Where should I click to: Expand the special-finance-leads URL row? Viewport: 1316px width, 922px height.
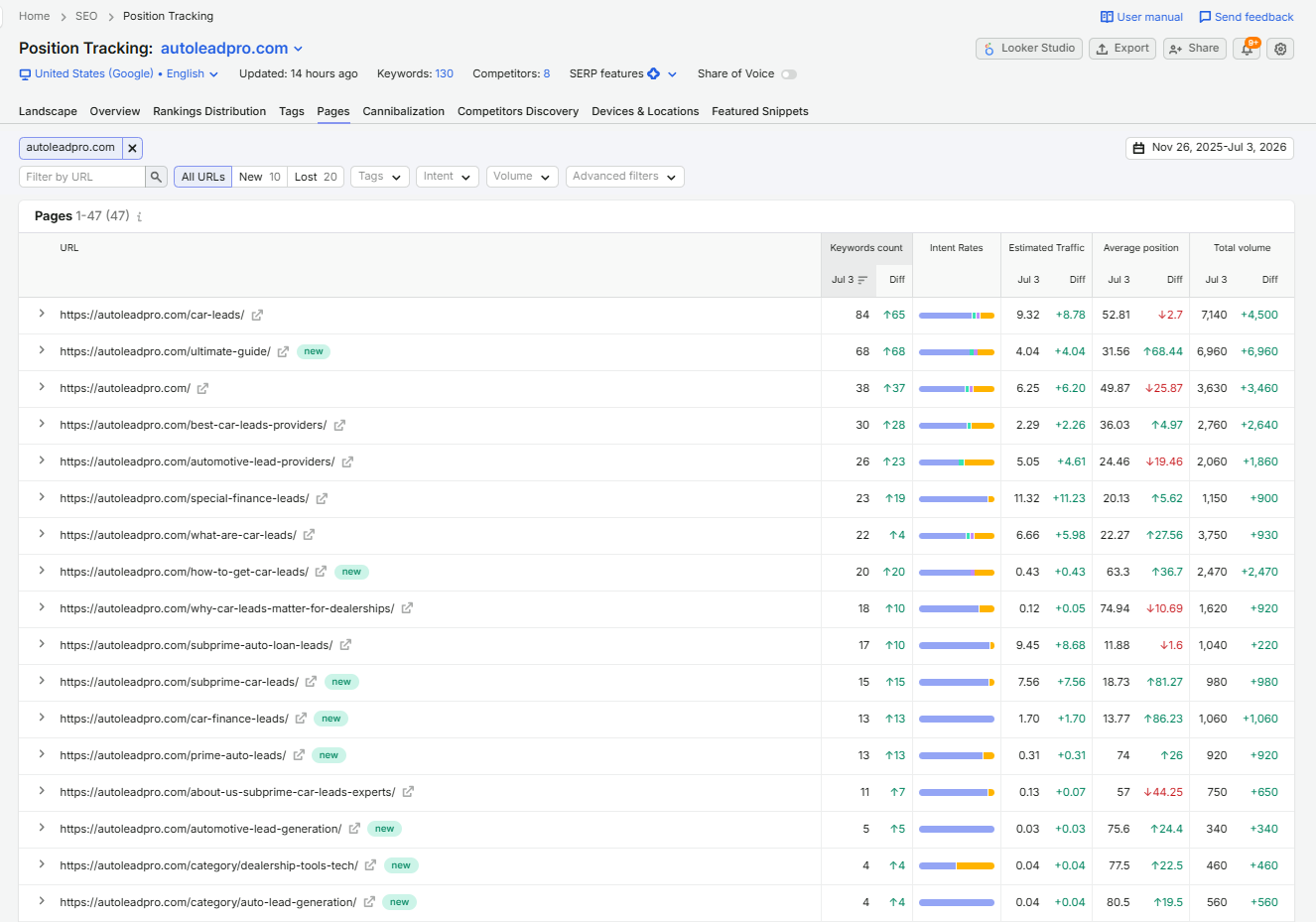(42, 497)
